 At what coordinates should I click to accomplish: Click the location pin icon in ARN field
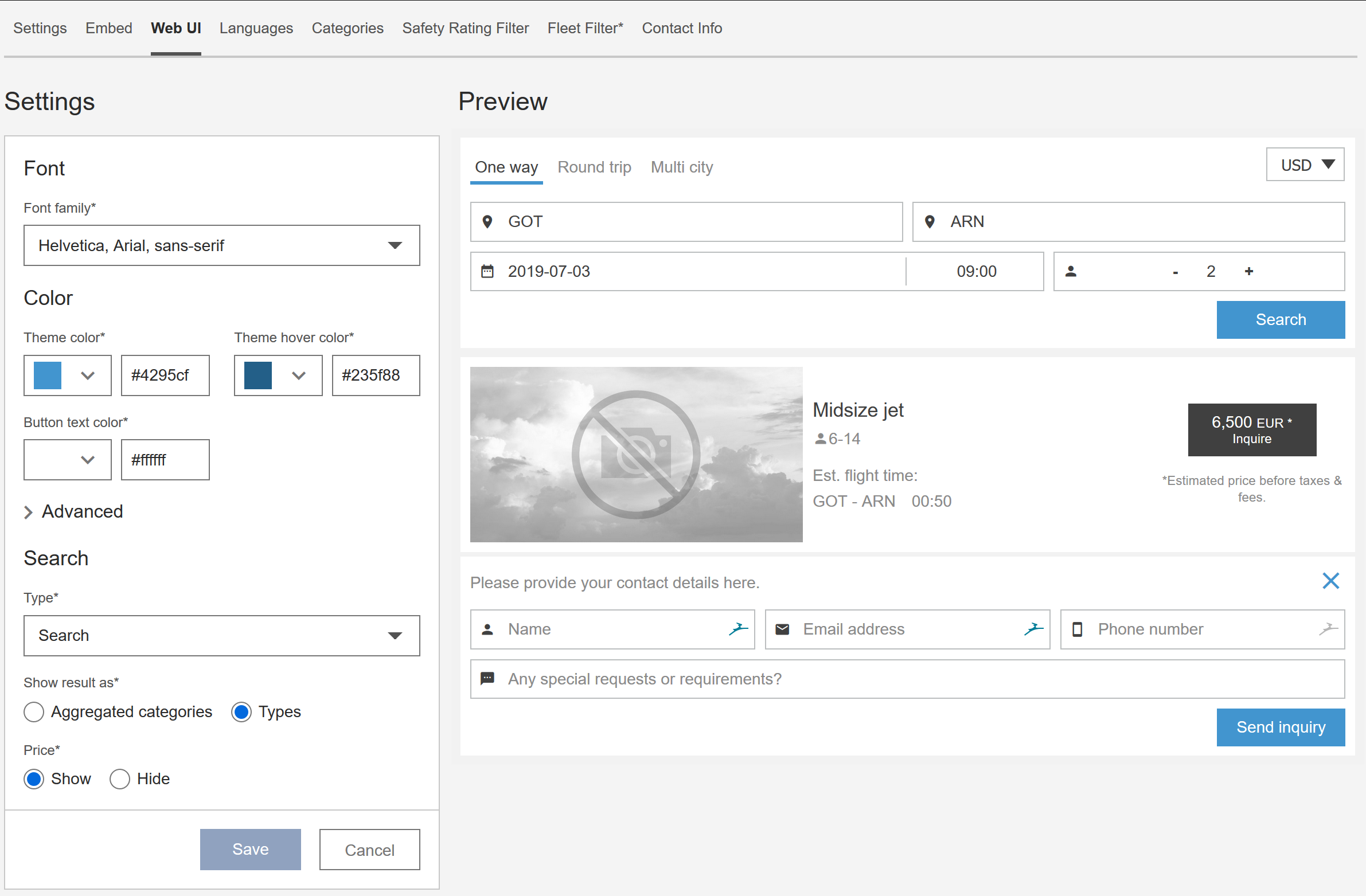tap(930, 222)
